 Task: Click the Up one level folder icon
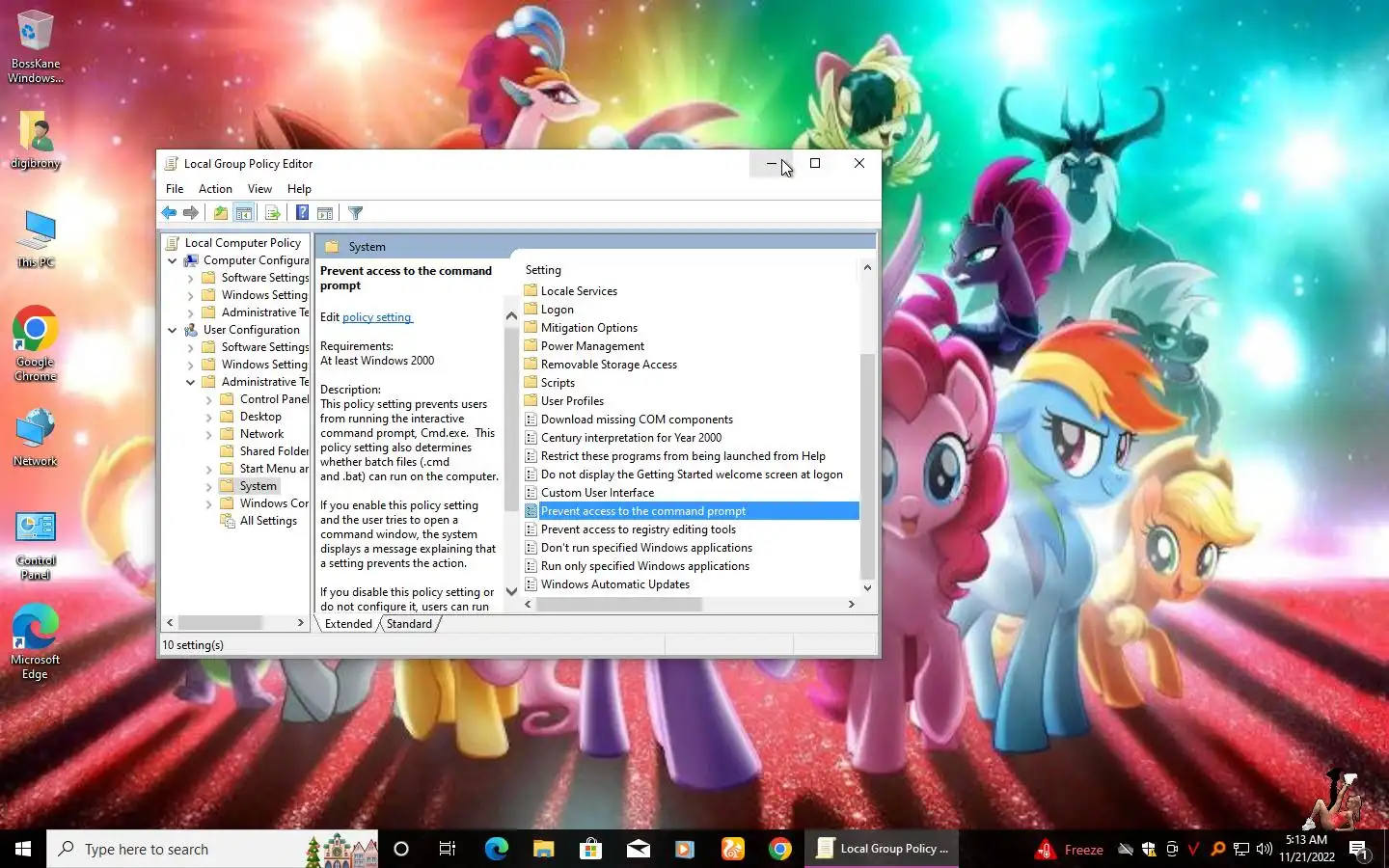pyautogui.click(x=221, y=213)
